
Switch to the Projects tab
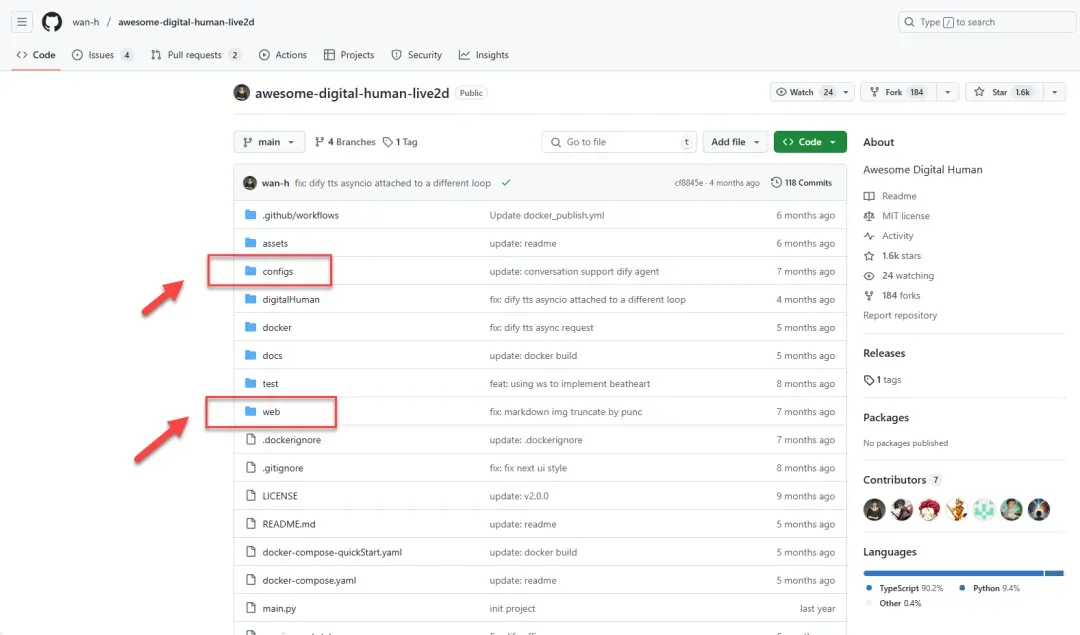349,55
